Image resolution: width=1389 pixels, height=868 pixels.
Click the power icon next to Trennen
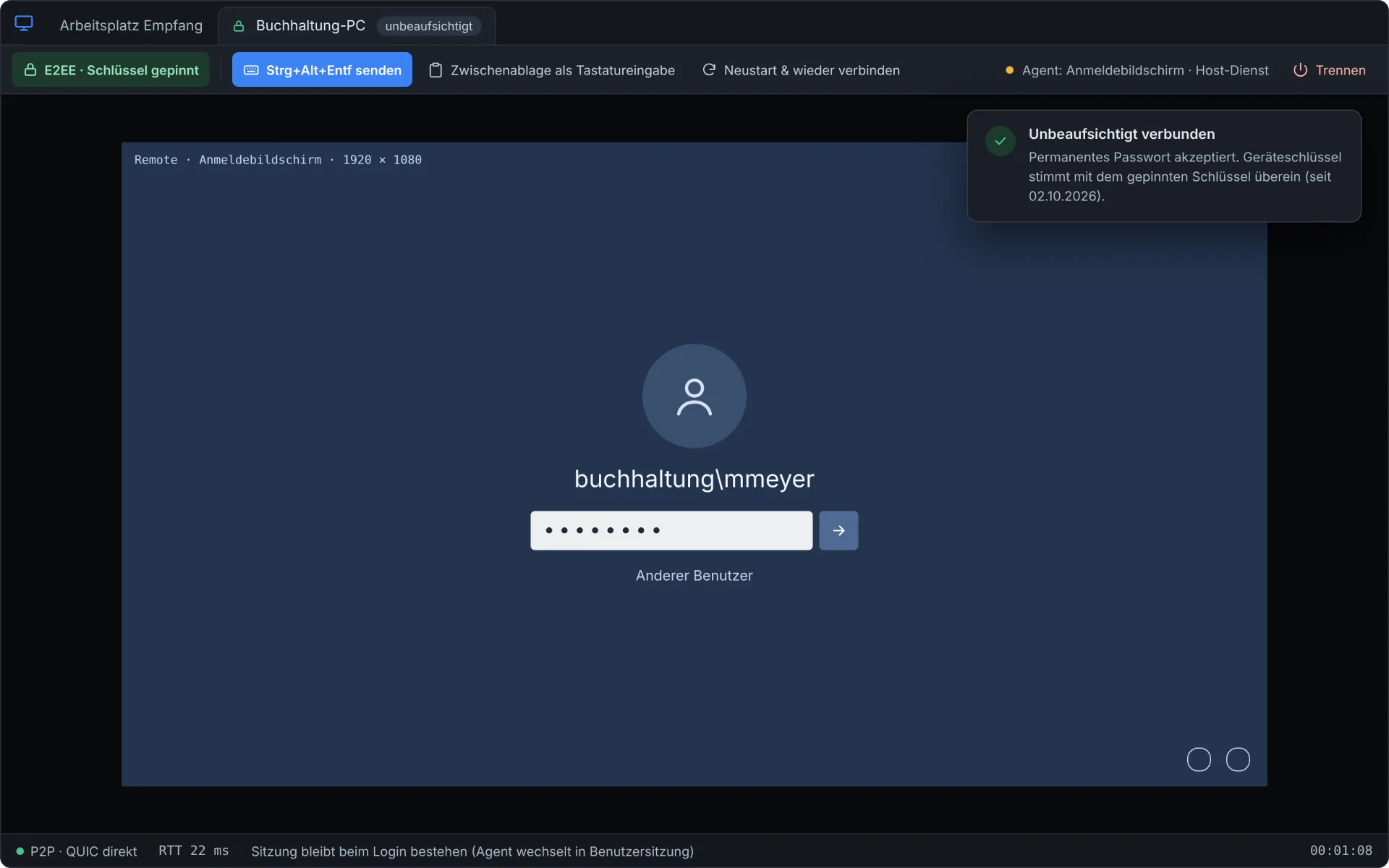(1300, 70)
